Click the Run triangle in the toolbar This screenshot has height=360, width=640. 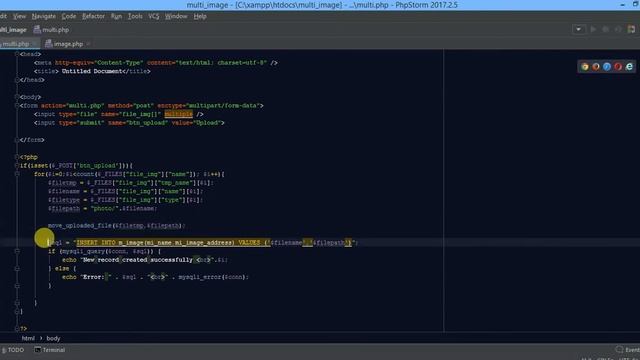pos(593,29)
